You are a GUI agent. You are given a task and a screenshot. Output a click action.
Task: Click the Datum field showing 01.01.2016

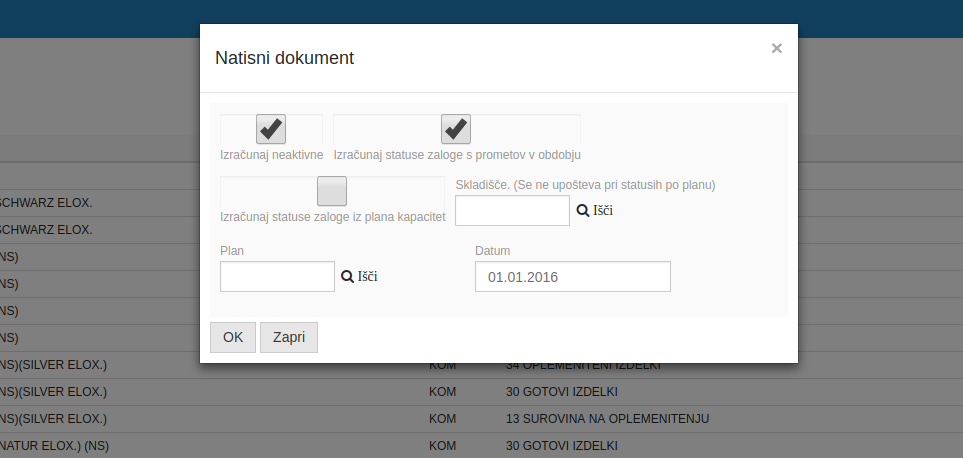(572, 276)
